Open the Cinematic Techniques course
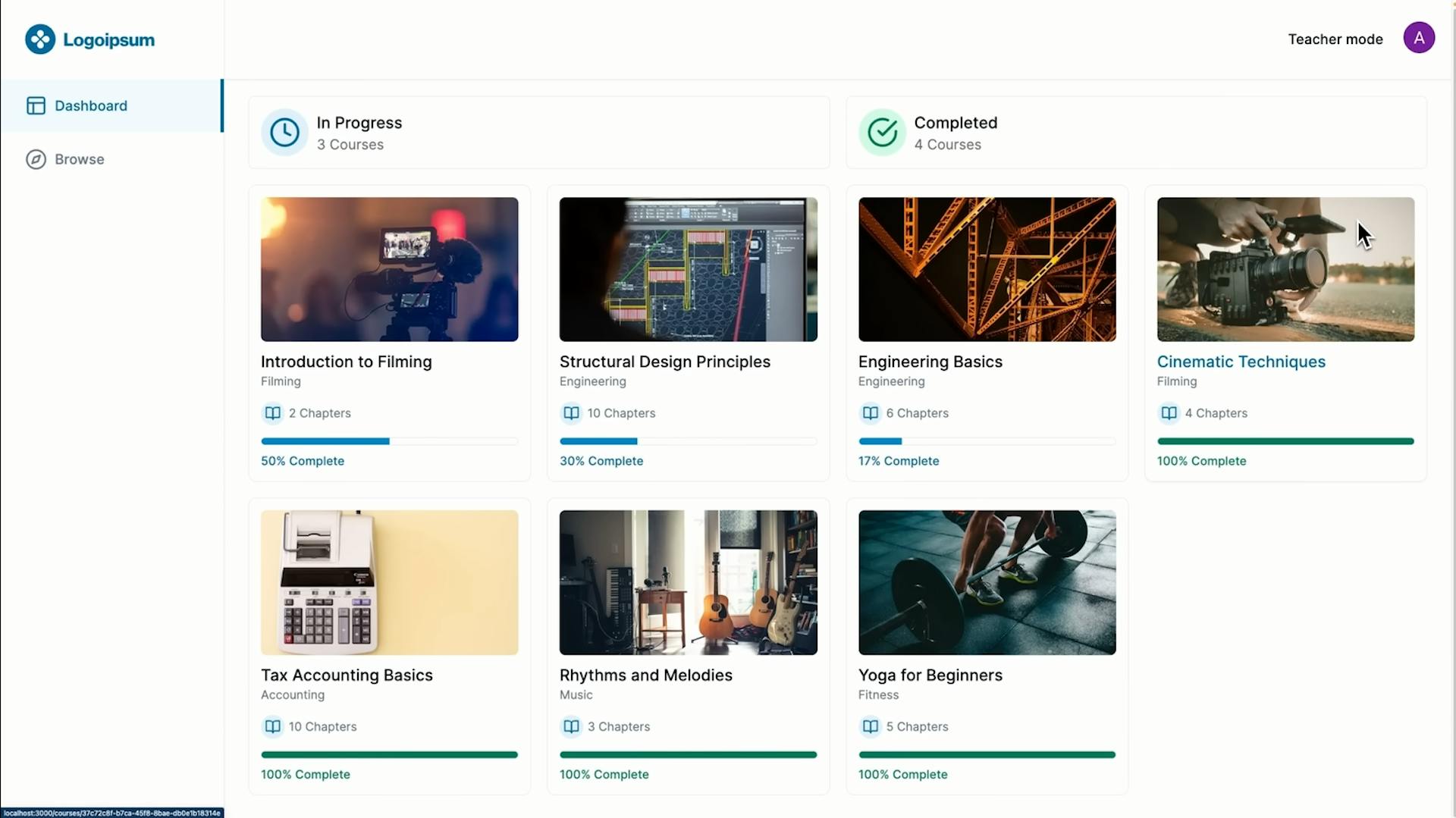This screenshot has height=818, width=1456. [1241, 362]
